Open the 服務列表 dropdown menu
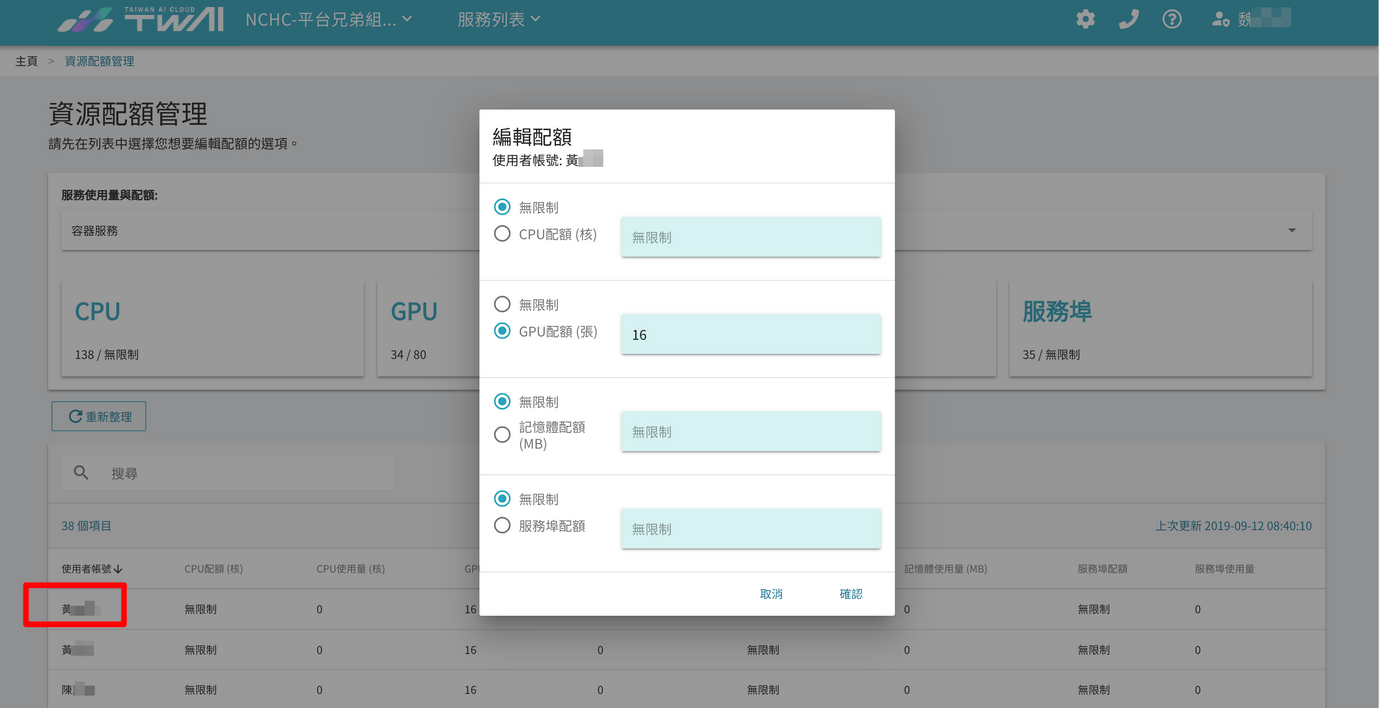The image size is (1380, 708). pyautogui.click(x=499, y=19)
